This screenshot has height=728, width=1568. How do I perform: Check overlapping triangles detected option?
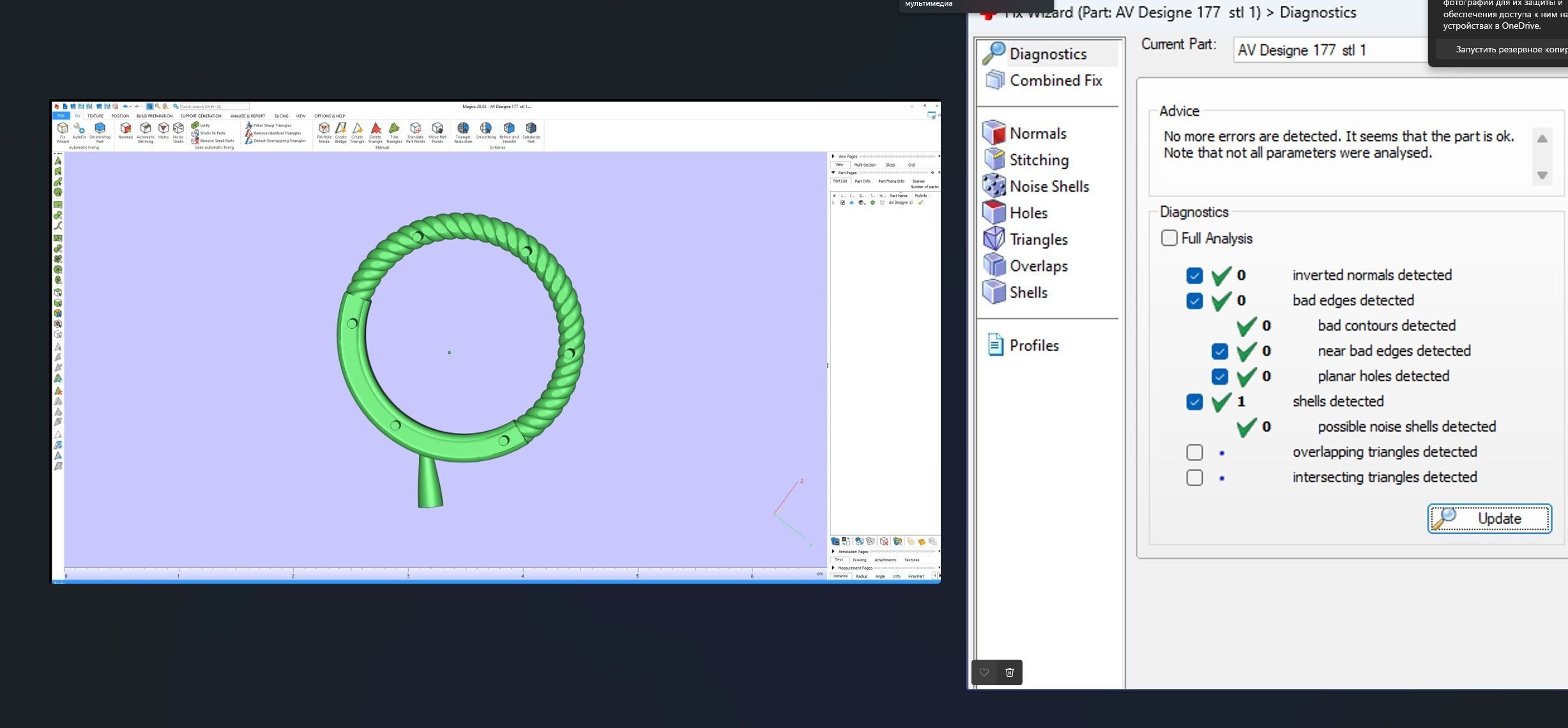tap(1194, 452)
